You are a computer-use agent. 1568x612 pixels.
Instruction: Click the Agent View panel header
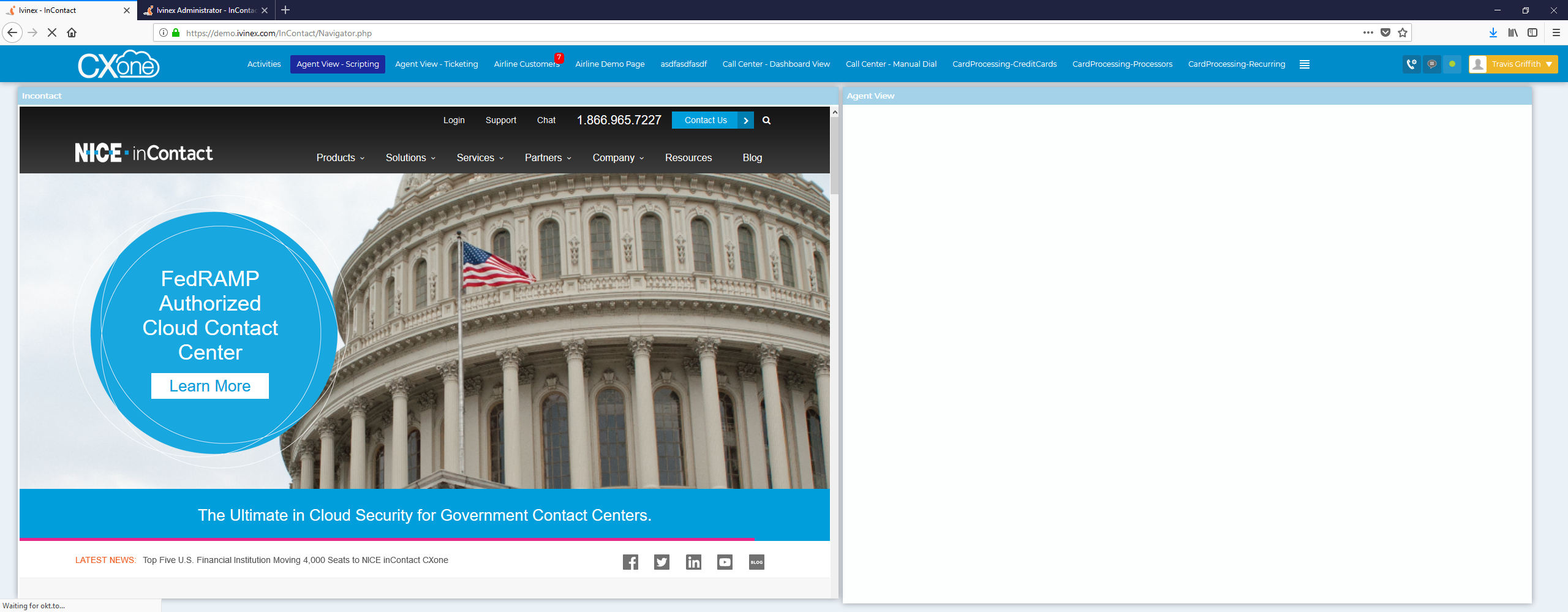click(x=1187, y=96)
